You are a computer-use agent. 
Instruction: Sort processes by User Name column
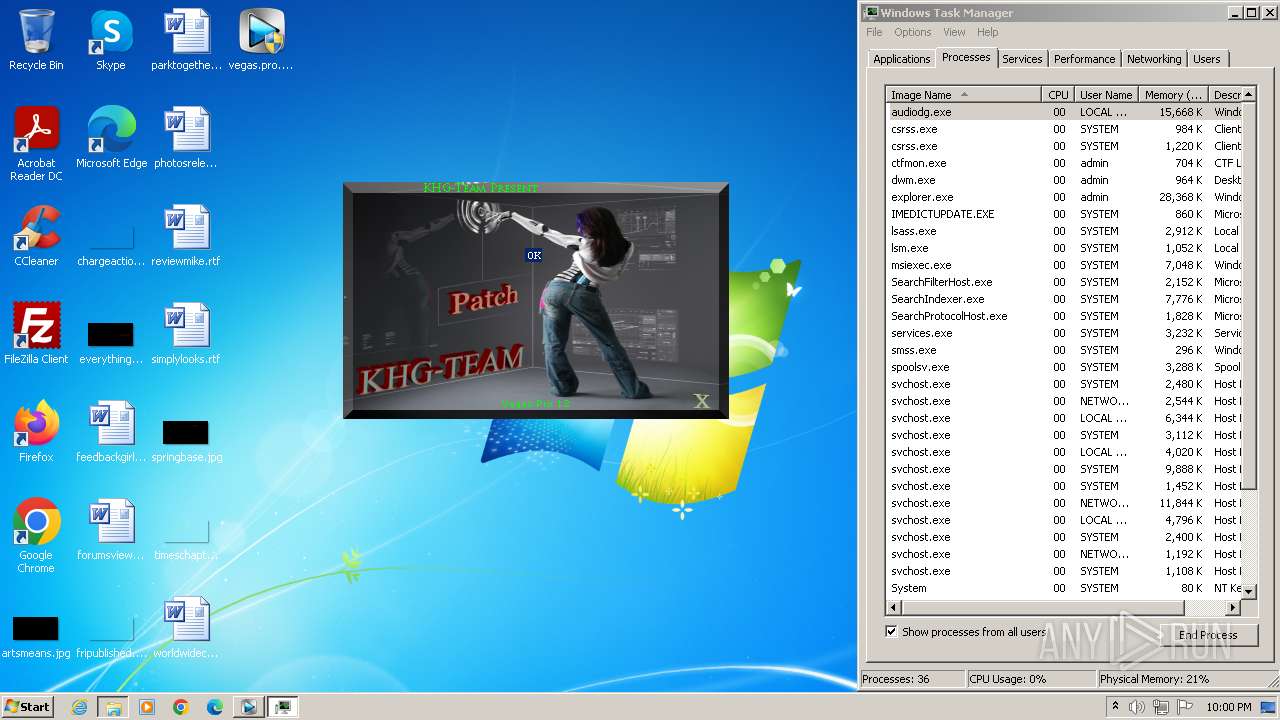pyautogui.click(x=1106, y=95)
